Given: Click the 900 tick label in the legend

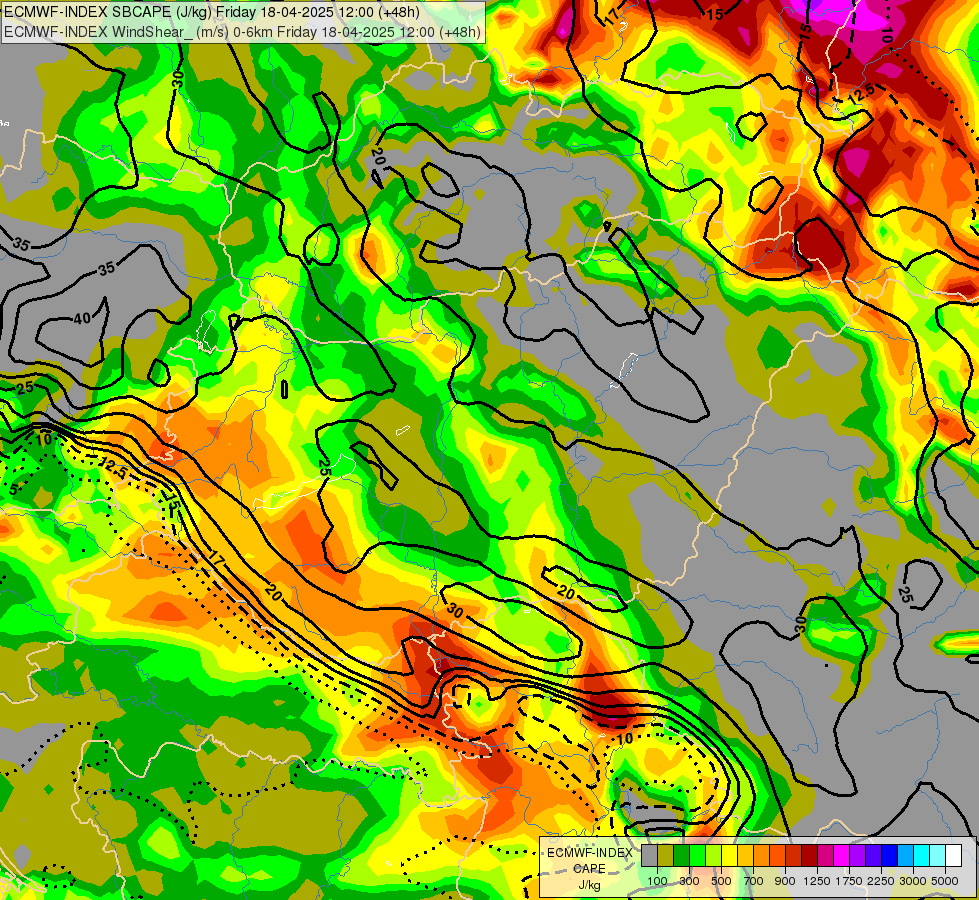Looking at the screenshot, I should (x=785, y=881).
